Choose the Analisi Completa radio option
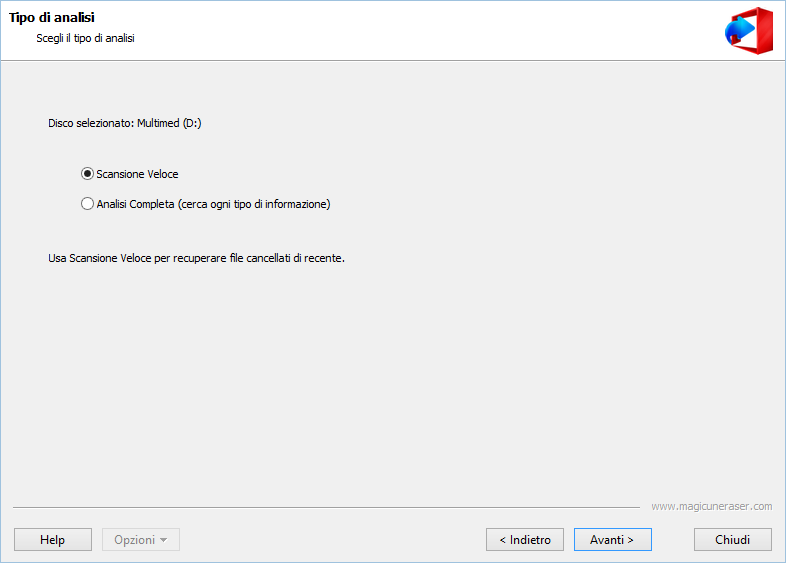This screenshot has height=563, width=786. (x=87, y=204)
